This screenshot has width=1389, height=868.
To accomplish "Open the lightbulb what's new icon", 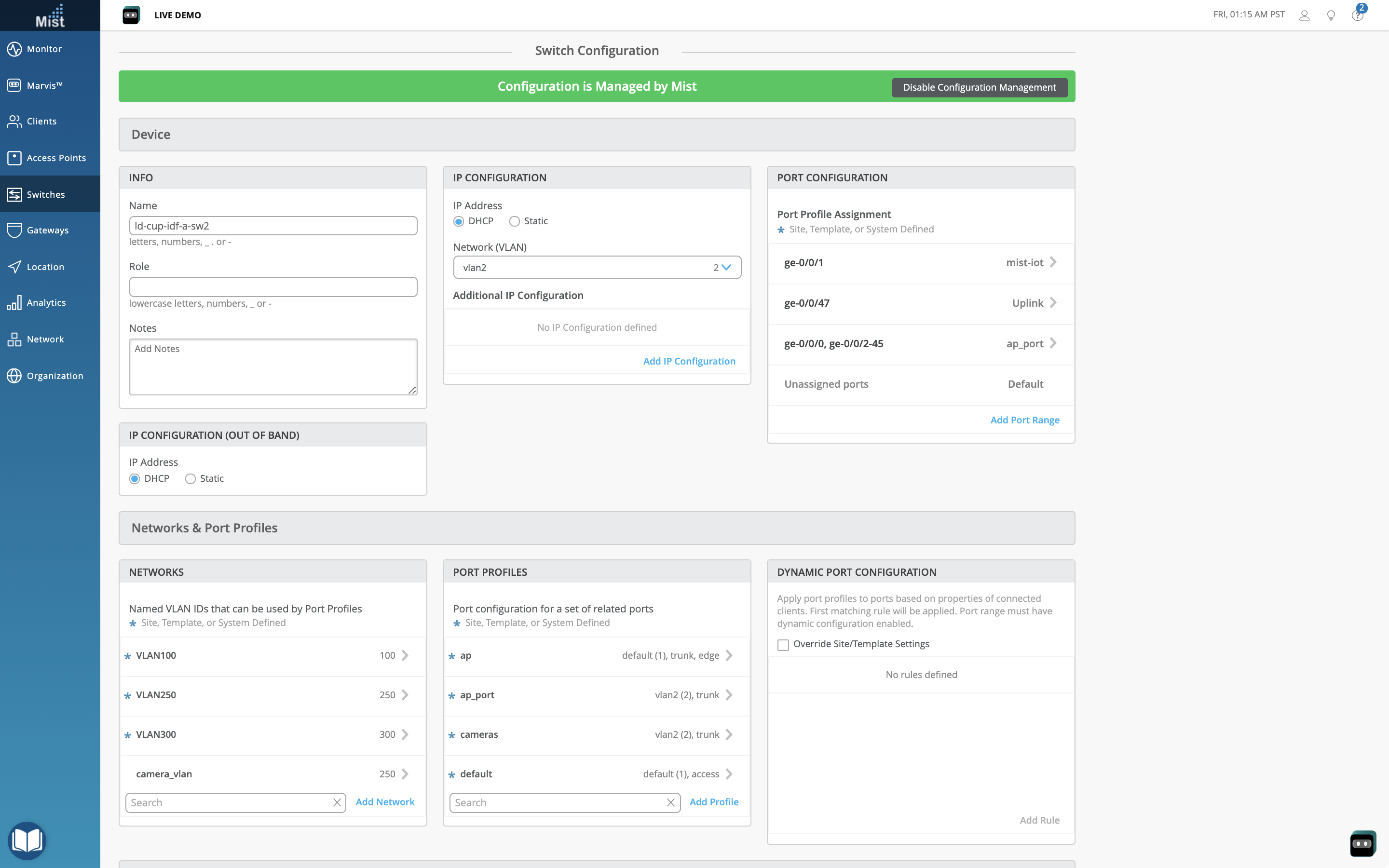I will (1331, 15).
